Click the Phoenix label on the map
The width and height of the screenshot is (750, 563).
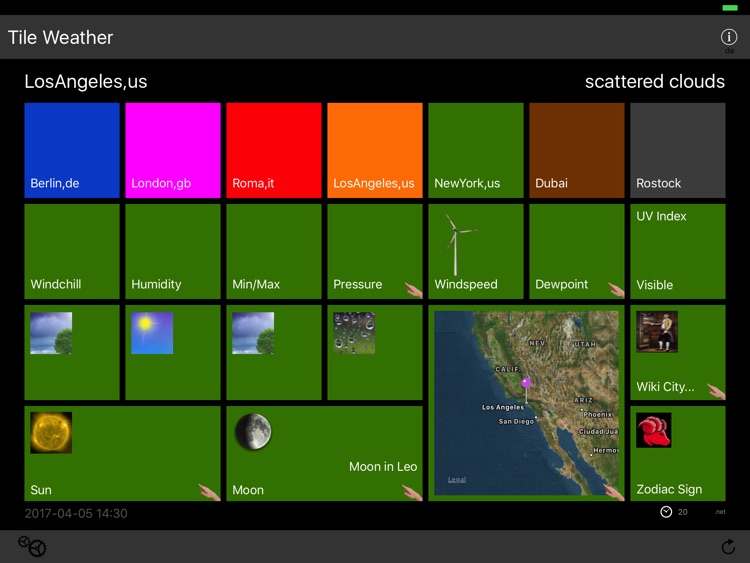(x=598, y=414)
